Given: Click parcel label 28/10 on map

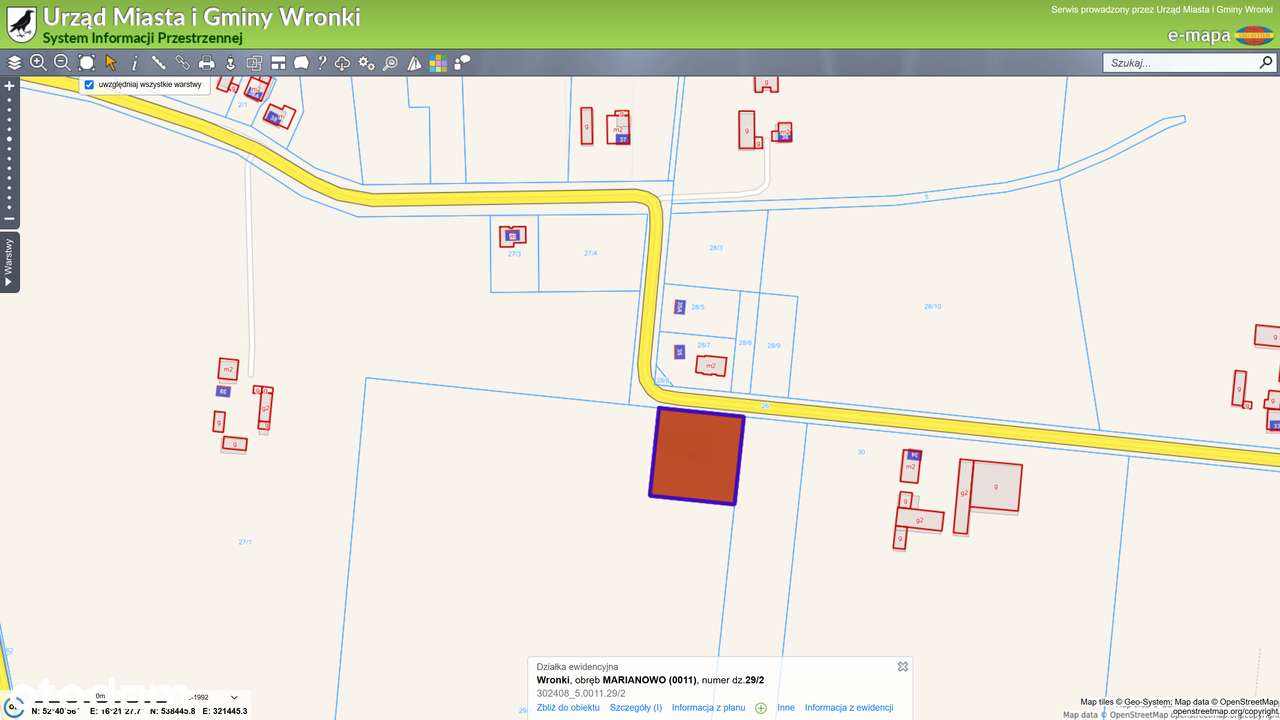Looking at the screenshot, I should click(x=932, y=306).
